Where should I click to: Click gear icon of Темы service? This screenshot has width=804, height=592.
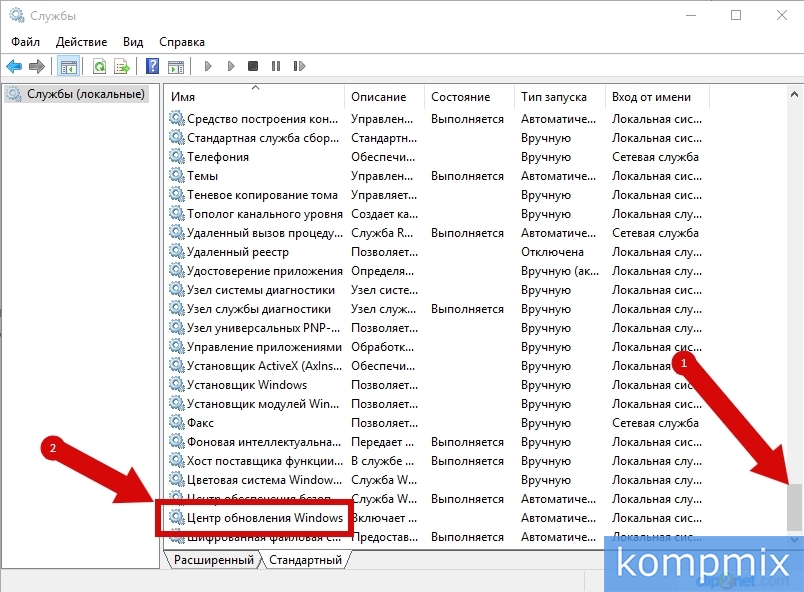coord(176,175)
